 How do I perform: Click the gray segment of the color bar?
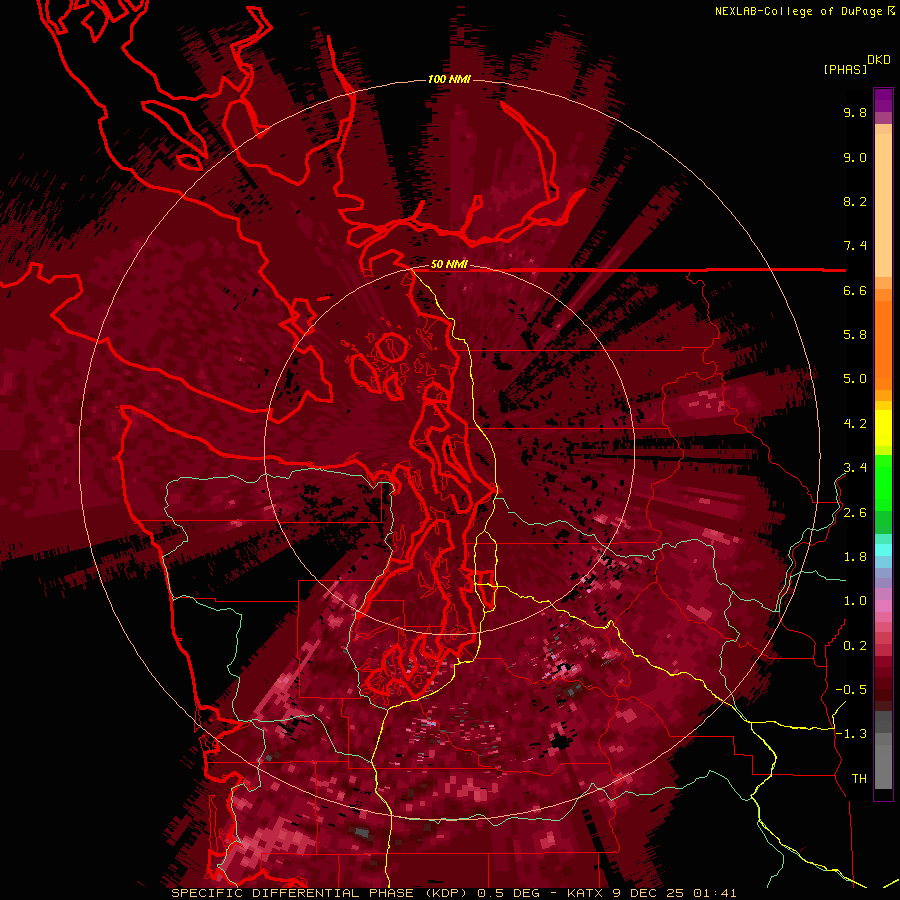883,749
